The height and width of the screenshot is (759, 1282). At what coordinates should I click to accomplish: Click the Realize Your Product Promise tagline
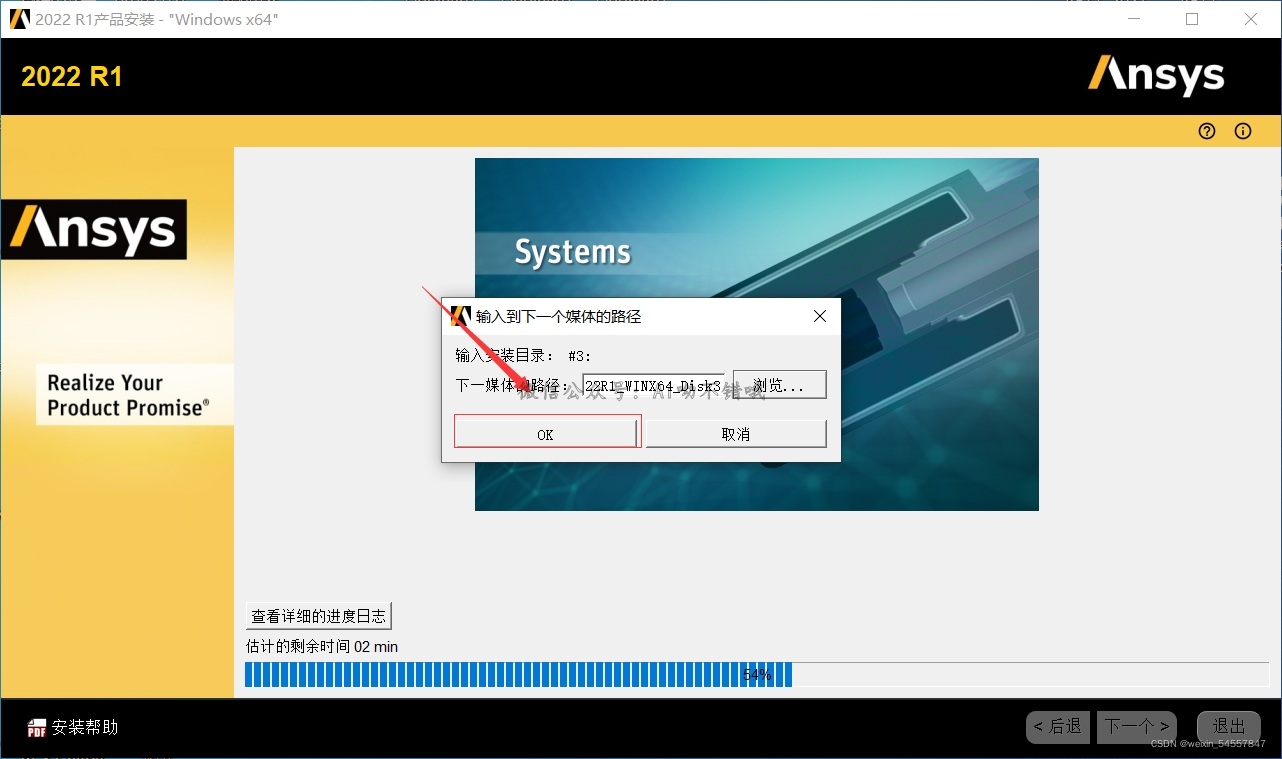[129, 395]
